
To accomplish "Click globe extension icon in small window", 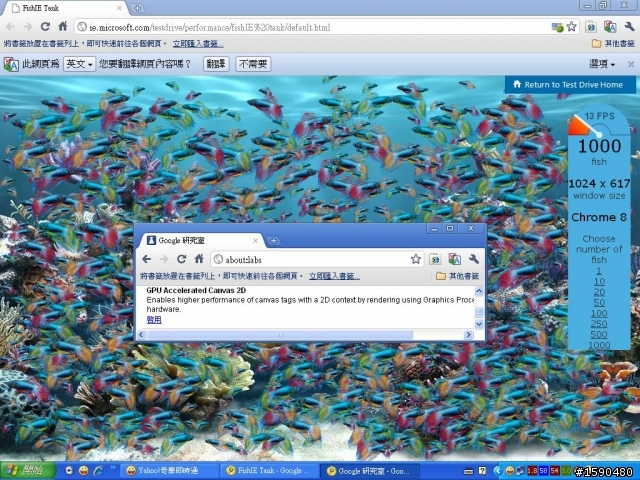I will [435, 259].
